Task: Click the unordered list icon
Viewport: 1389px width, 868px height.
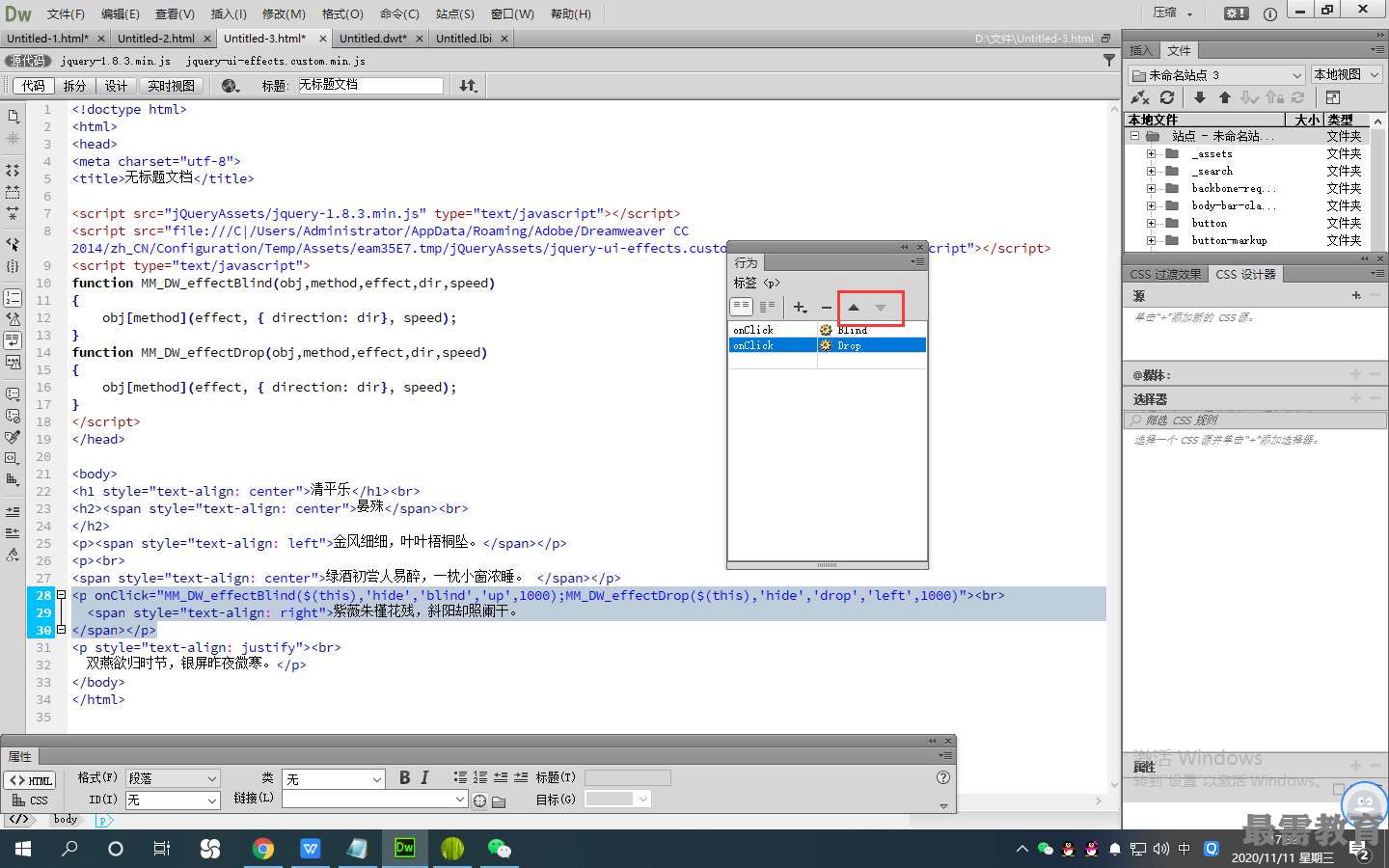Action: click(460, 777)
